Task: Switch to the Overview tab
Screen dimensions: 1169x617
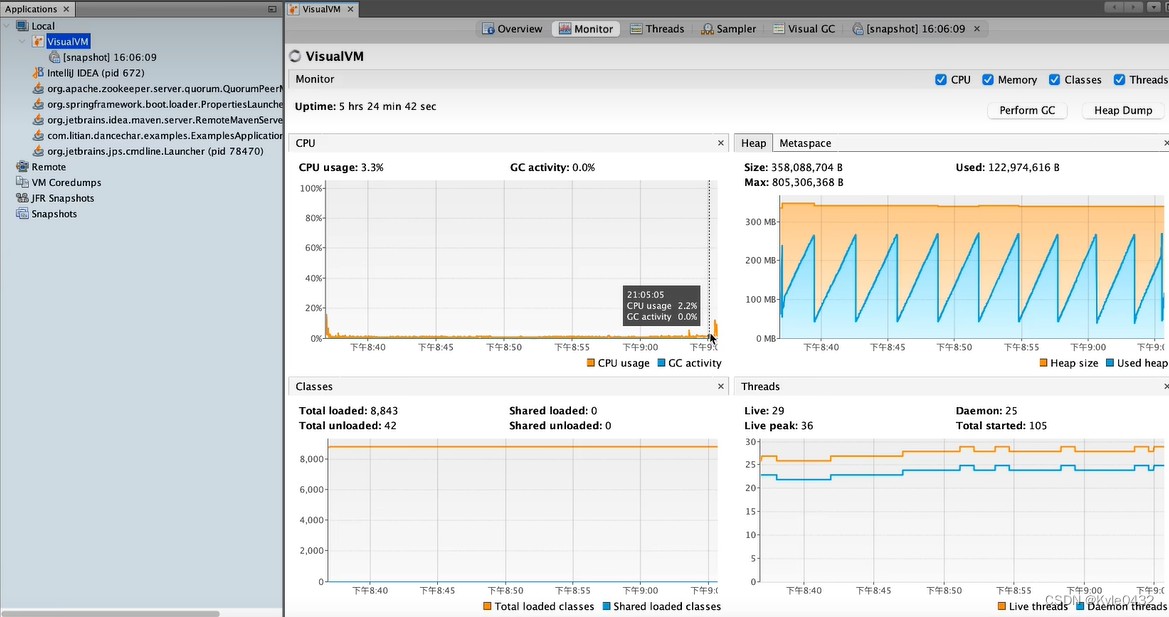Action: [x=512, y=29]
